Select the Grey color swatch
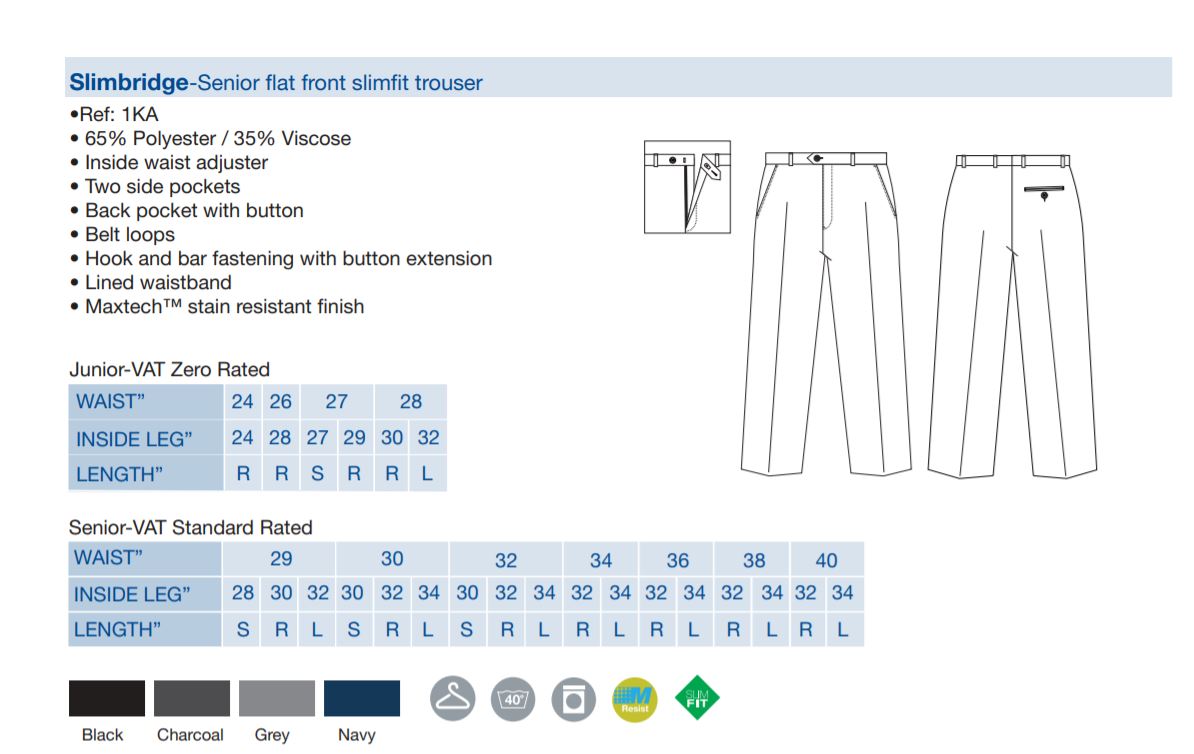The width and height of the screenshot is (1194, 754). (x=276, y=698)
